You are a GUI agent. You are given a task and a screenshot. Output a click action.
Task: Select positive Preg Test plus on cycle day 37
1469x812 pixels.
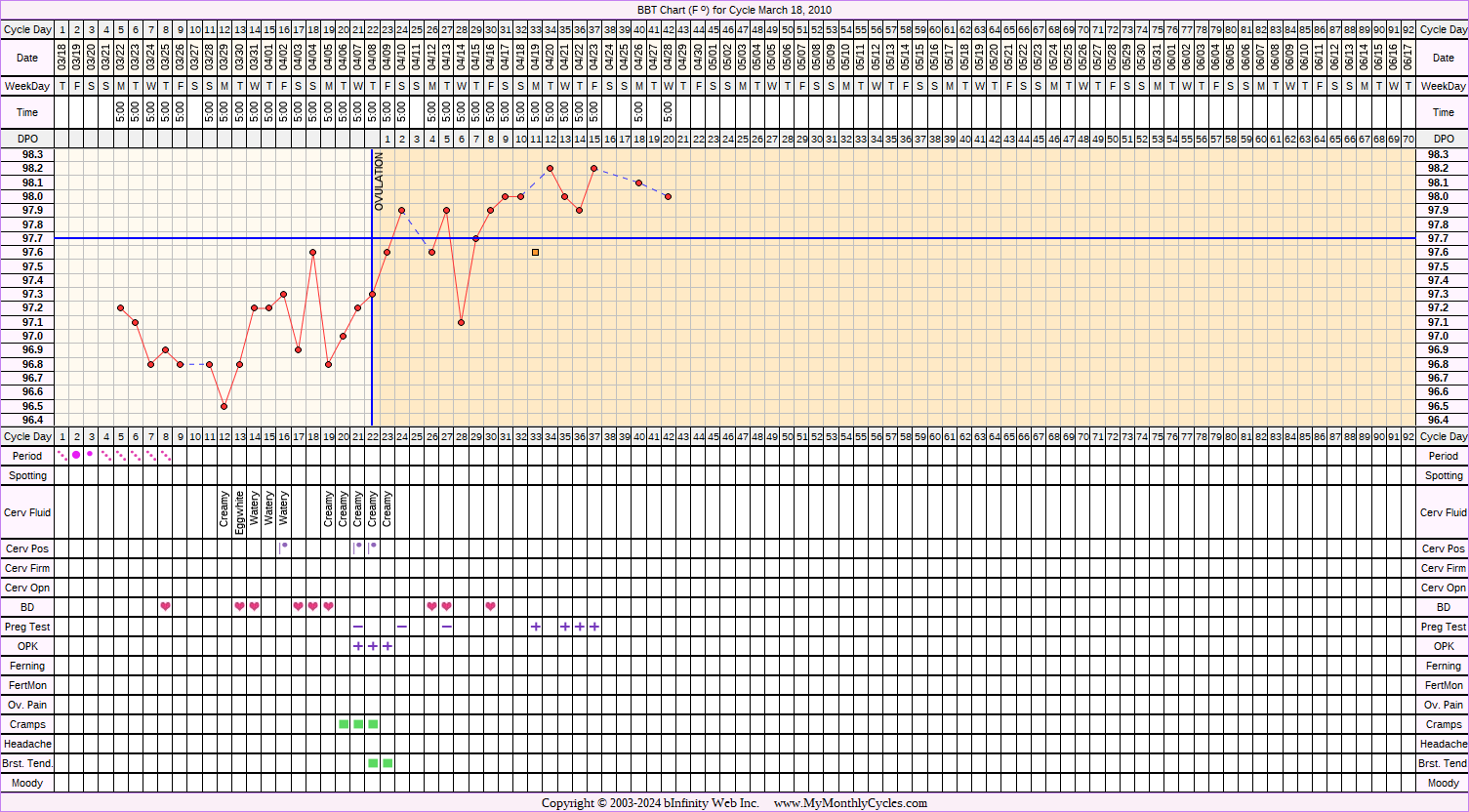click(594, 627)
